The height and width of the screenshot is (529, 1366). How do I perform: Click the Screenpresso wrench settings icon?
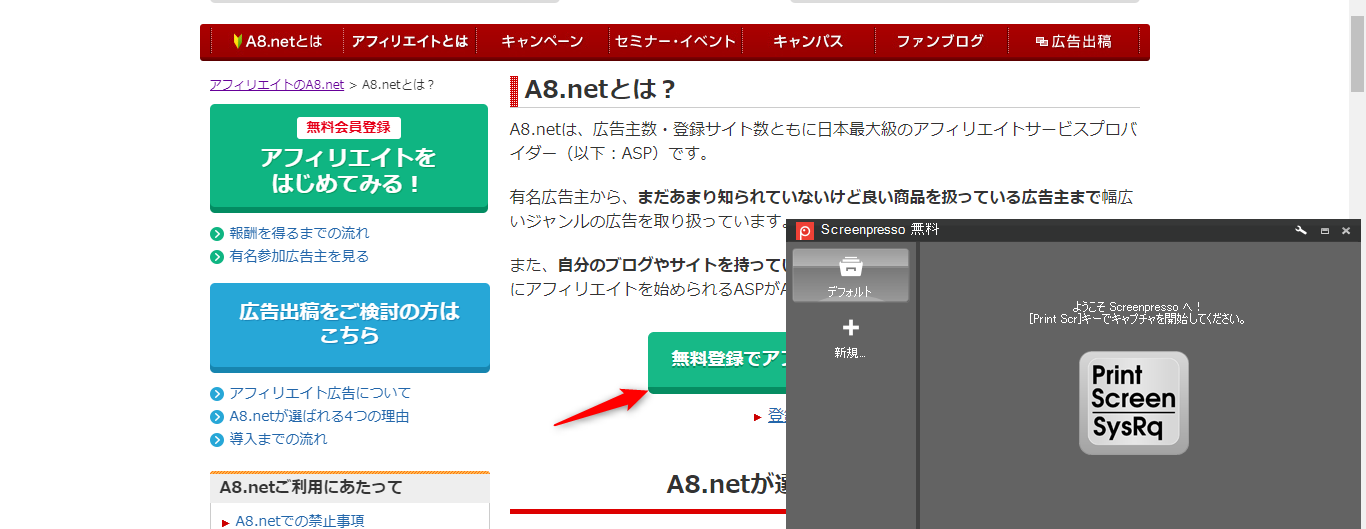(x=1301, y=231)
